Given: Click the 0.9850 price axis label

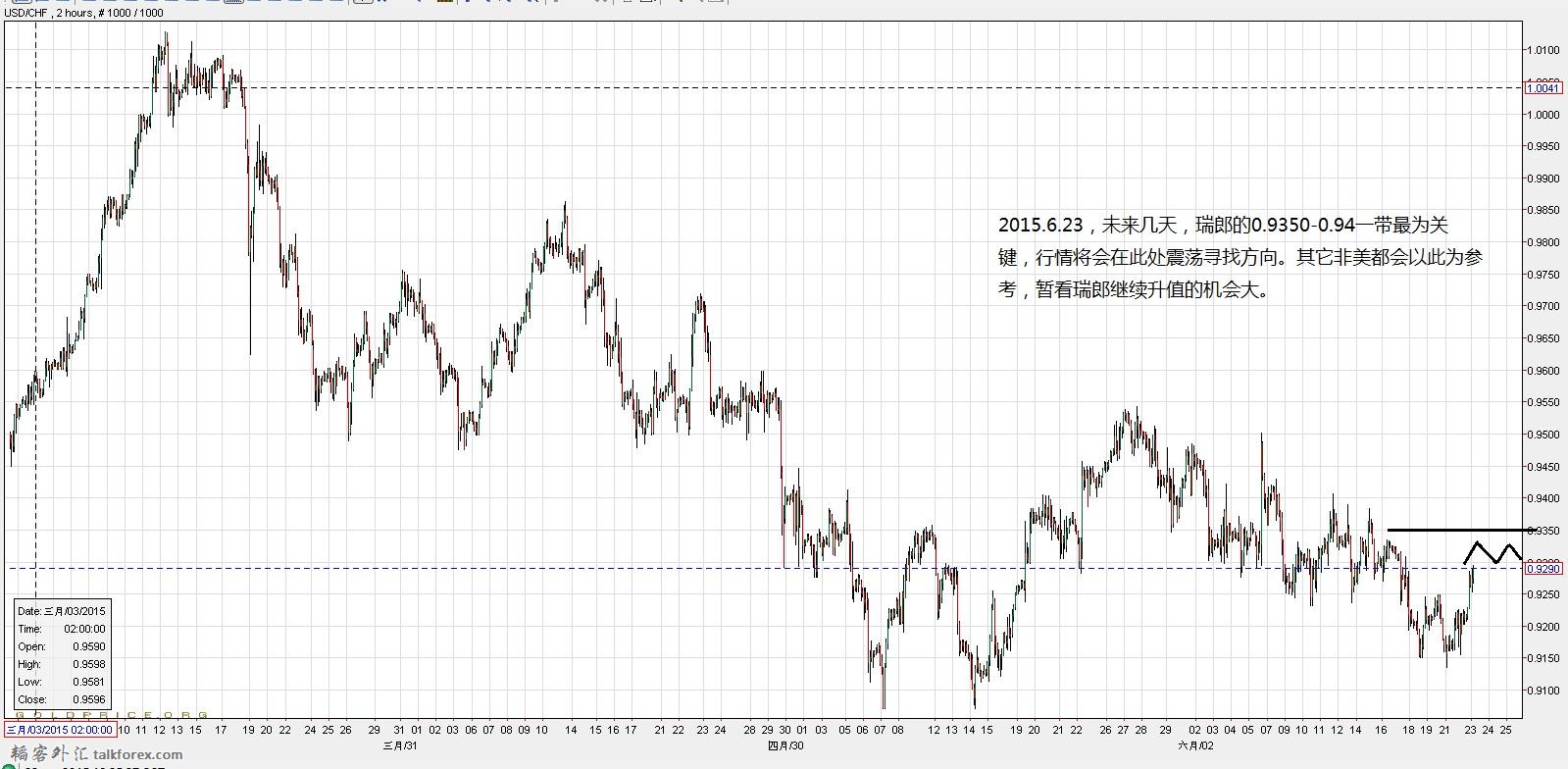Looking at the screenshot, I should (1543, 210).
